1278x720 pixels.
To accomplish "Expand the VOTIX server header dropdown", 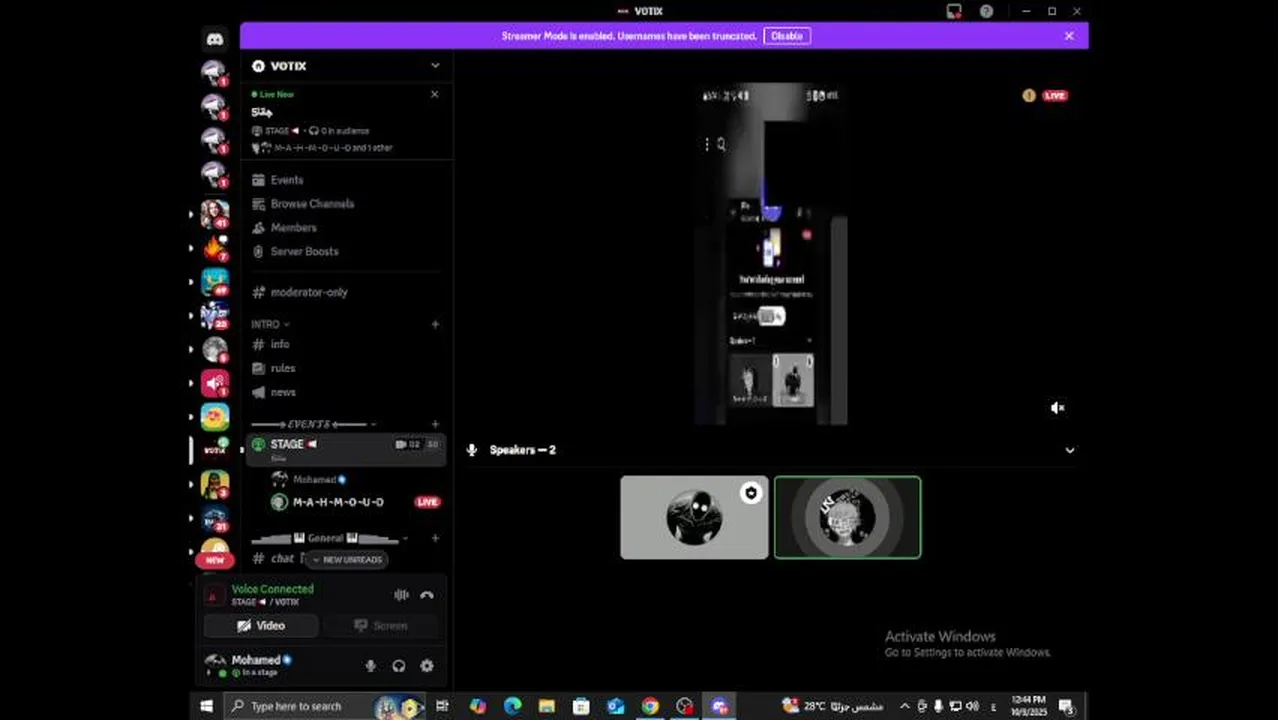I will pos(435,66).
